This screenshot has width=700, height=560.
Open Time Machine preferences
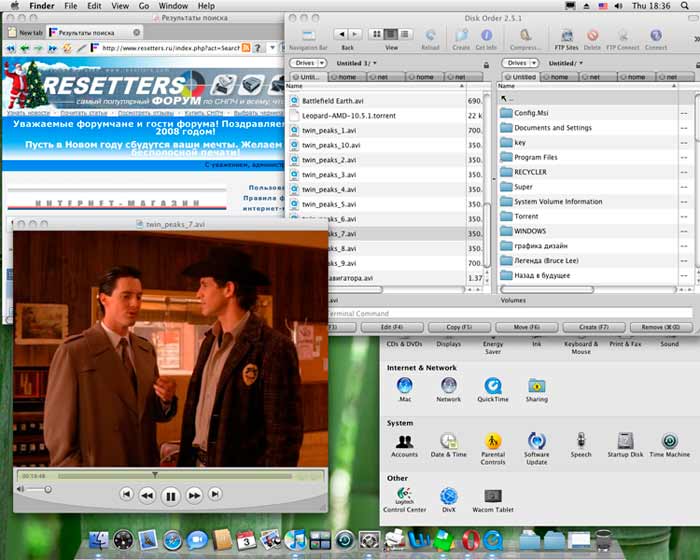point(670,445)
